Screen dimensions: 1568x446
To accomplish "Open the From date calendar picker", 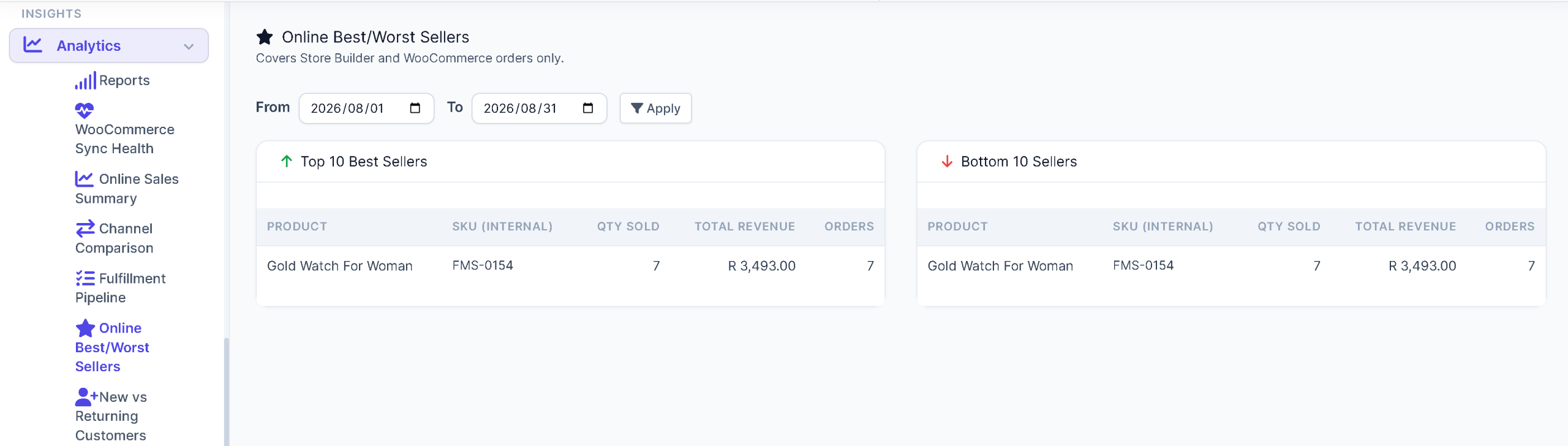I will pyautogui.click(x=415, y=108).
